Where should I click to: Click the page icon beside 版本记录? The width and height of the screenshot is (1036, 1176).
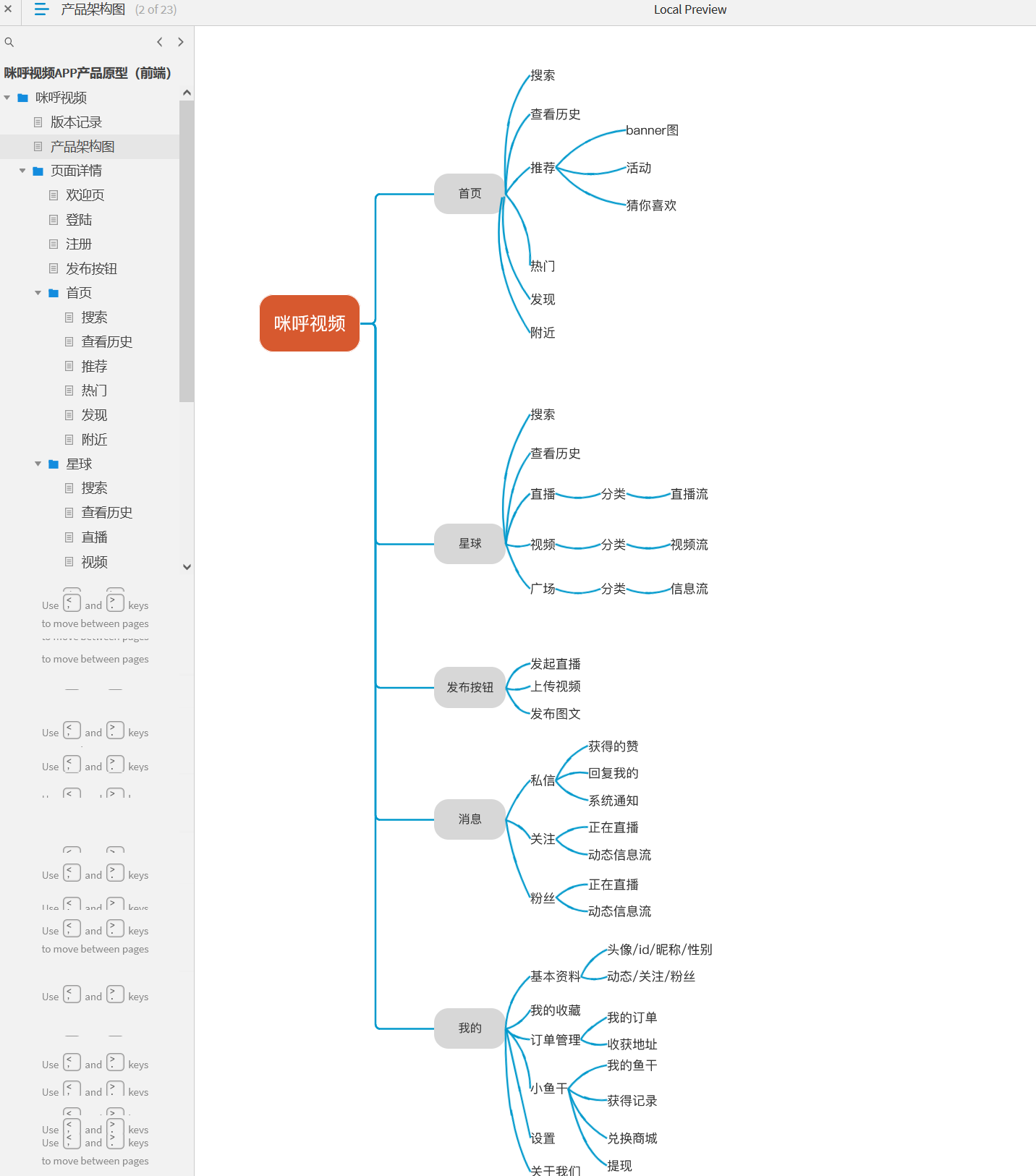pyautogui.click(x=38, y=122)
